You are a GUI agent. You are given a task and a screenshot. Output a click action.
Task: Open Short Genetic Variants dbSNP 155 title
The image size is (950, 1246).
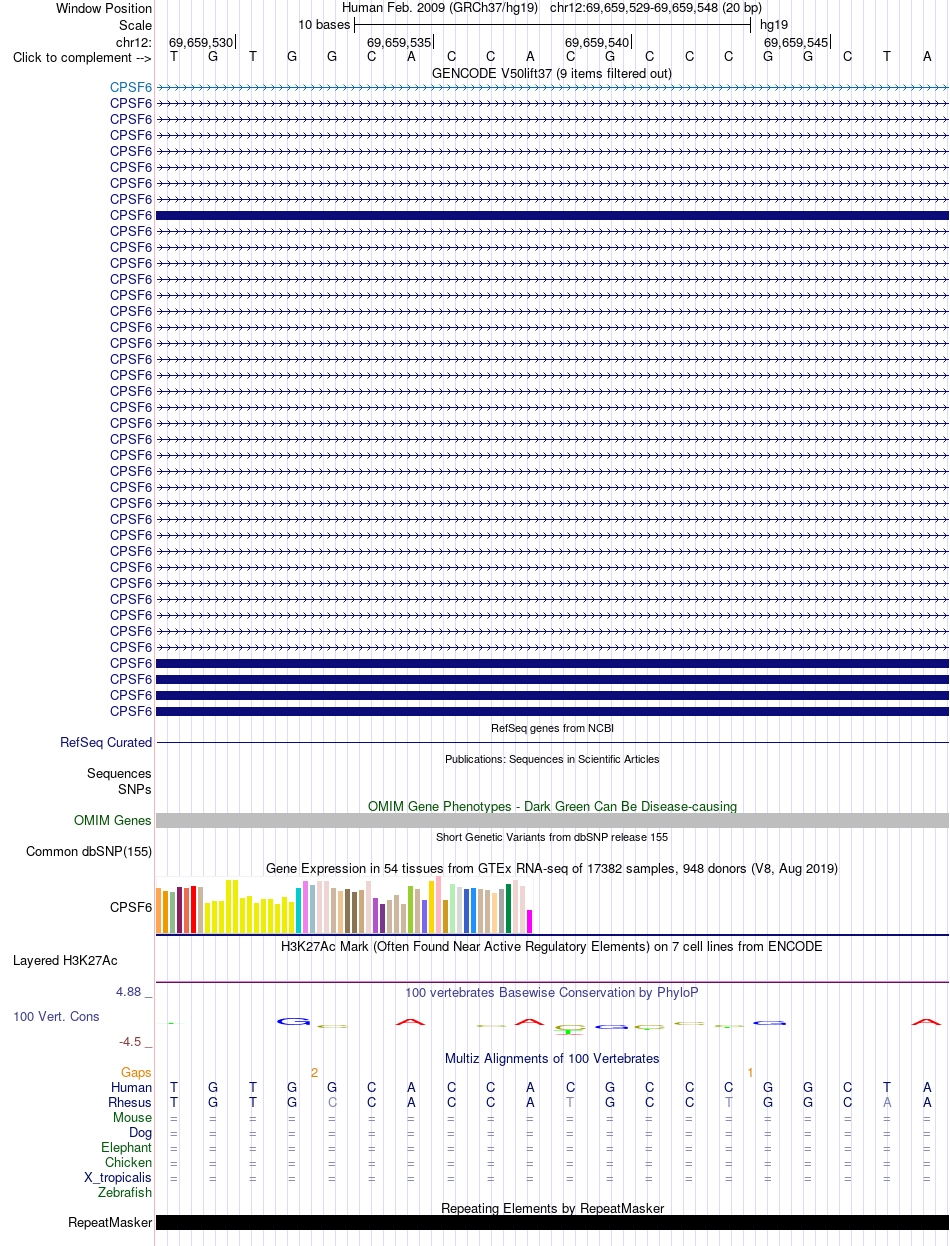[x=552, y=837]
